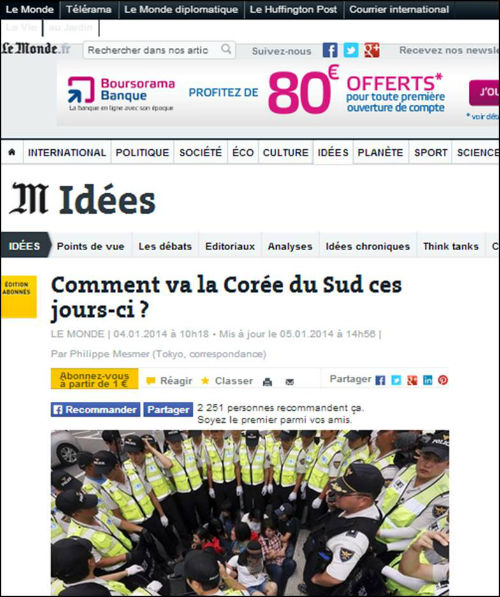
Task: Open Le Monde Twitter icon
Action: pyautogui.click(x=351, y=50)
